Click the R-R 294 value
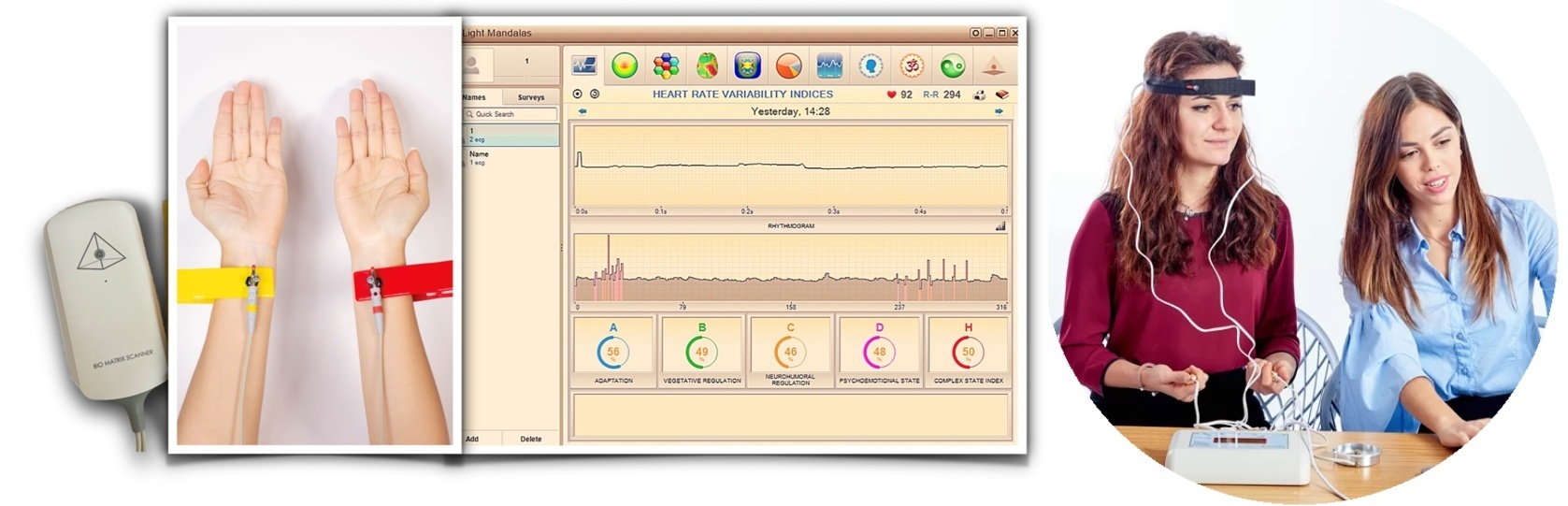 tap(942, 94)
